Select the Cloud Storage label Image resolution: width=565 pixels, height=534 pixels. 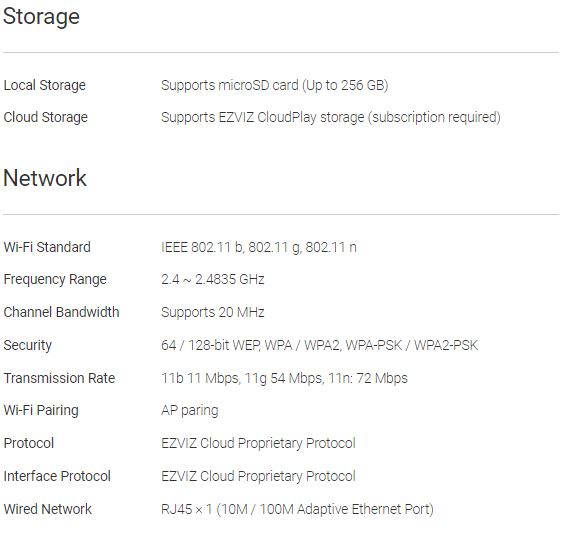(x=45, y=117)
